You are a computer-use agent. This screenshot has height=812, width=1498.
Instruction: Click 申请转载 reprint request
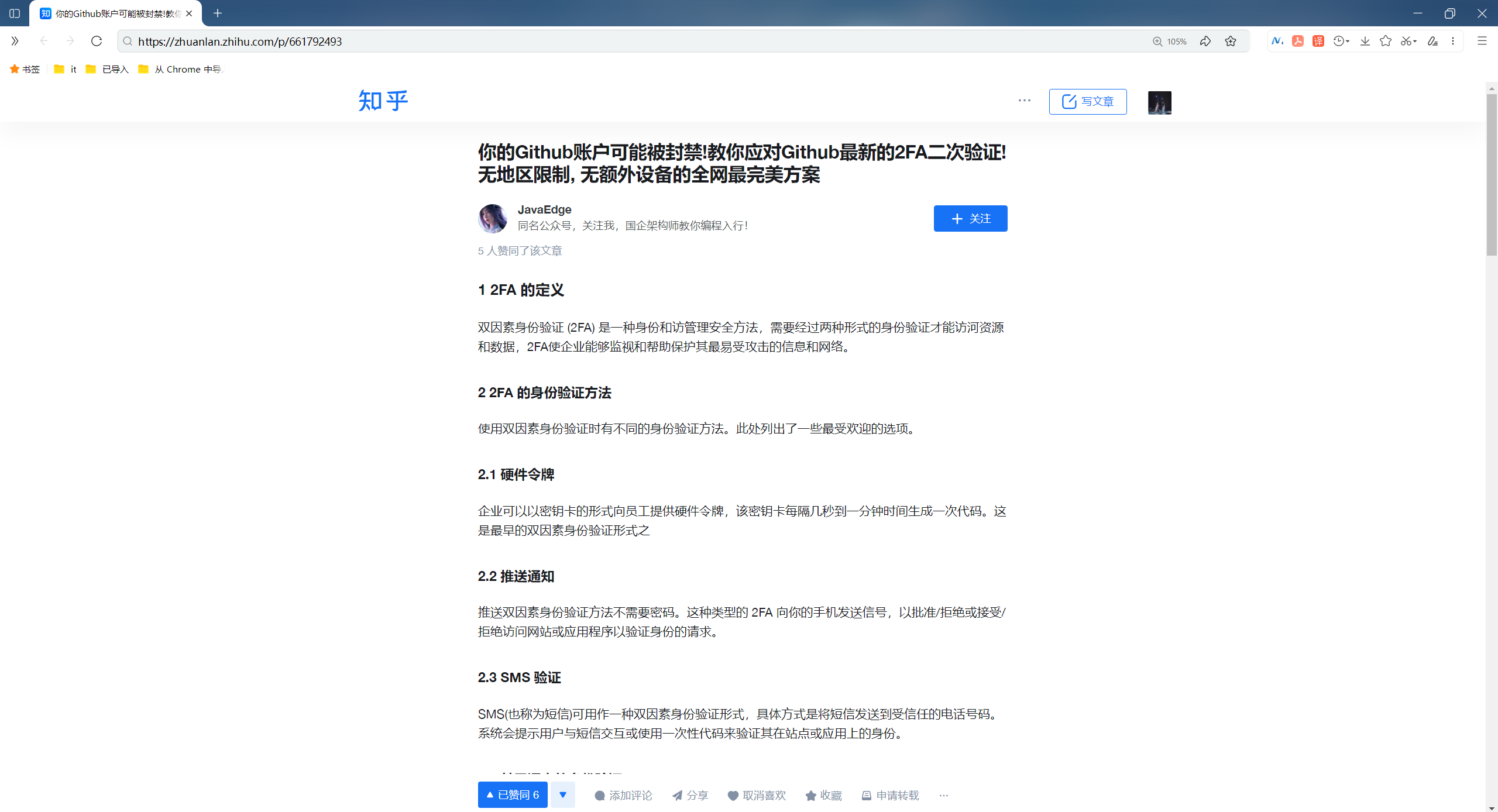tap(890, 796)
